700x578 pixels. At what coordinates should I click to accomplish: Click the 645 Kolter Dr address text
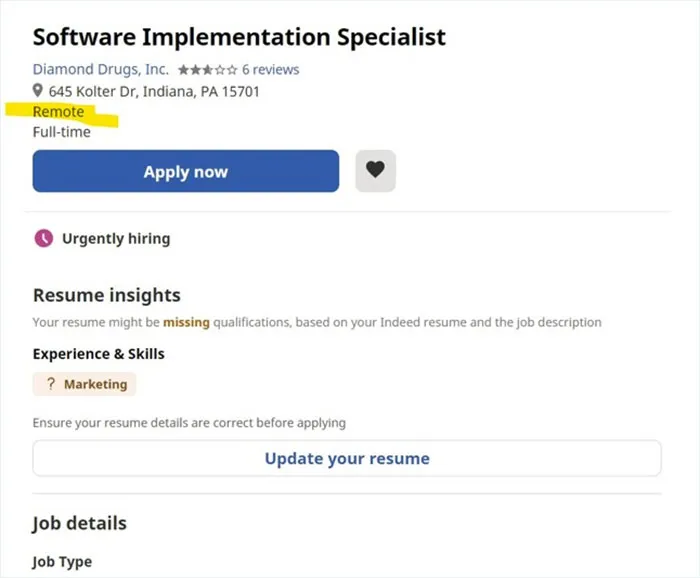(x=154, y=91)
